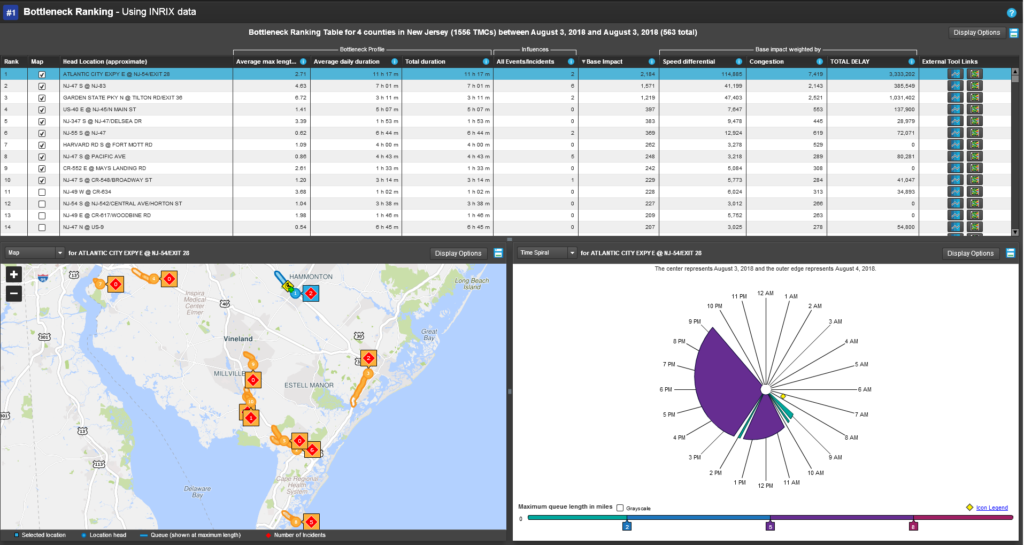Image resolution: width=1024 pixels, height=545 pixels.
Task: Click the help question mark icon
Action: coord(1011,12)
